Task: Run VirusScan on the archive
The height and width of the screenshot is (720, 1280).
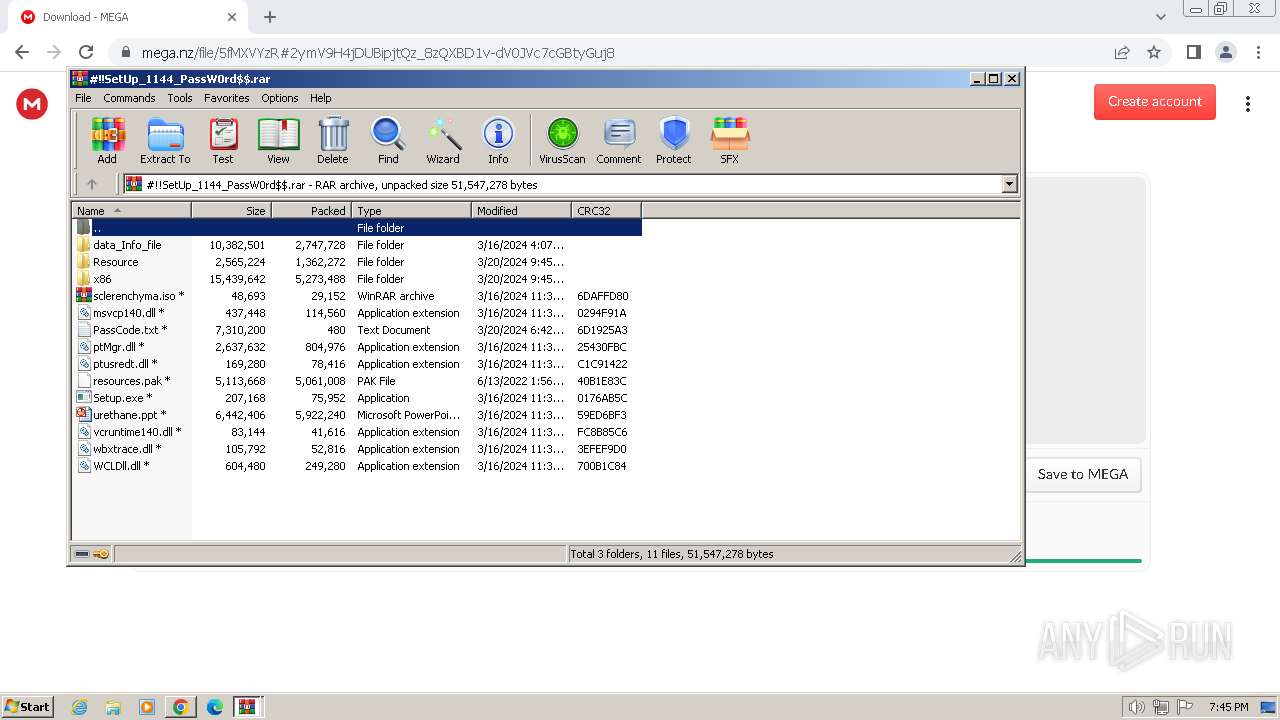Action: pyautogui.click(x=562, y=140)
